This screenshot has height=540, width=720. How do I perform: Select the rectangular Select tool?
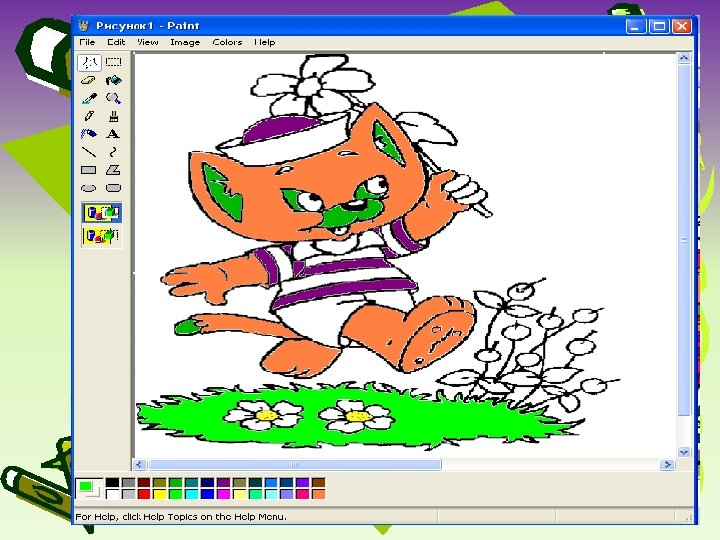[x=113, y=62]
